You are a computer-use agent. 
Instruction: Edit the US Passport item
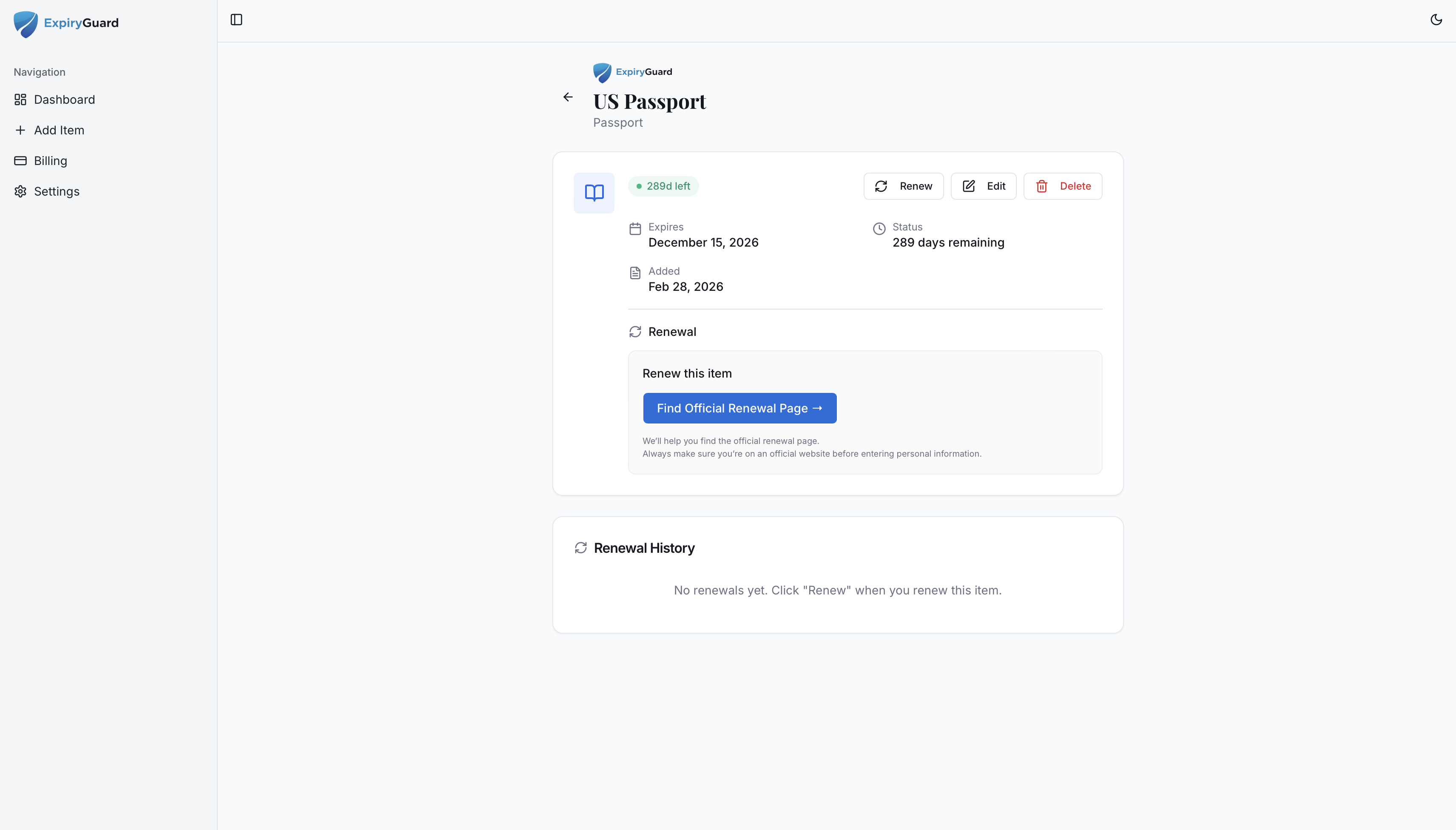(984, 186)
